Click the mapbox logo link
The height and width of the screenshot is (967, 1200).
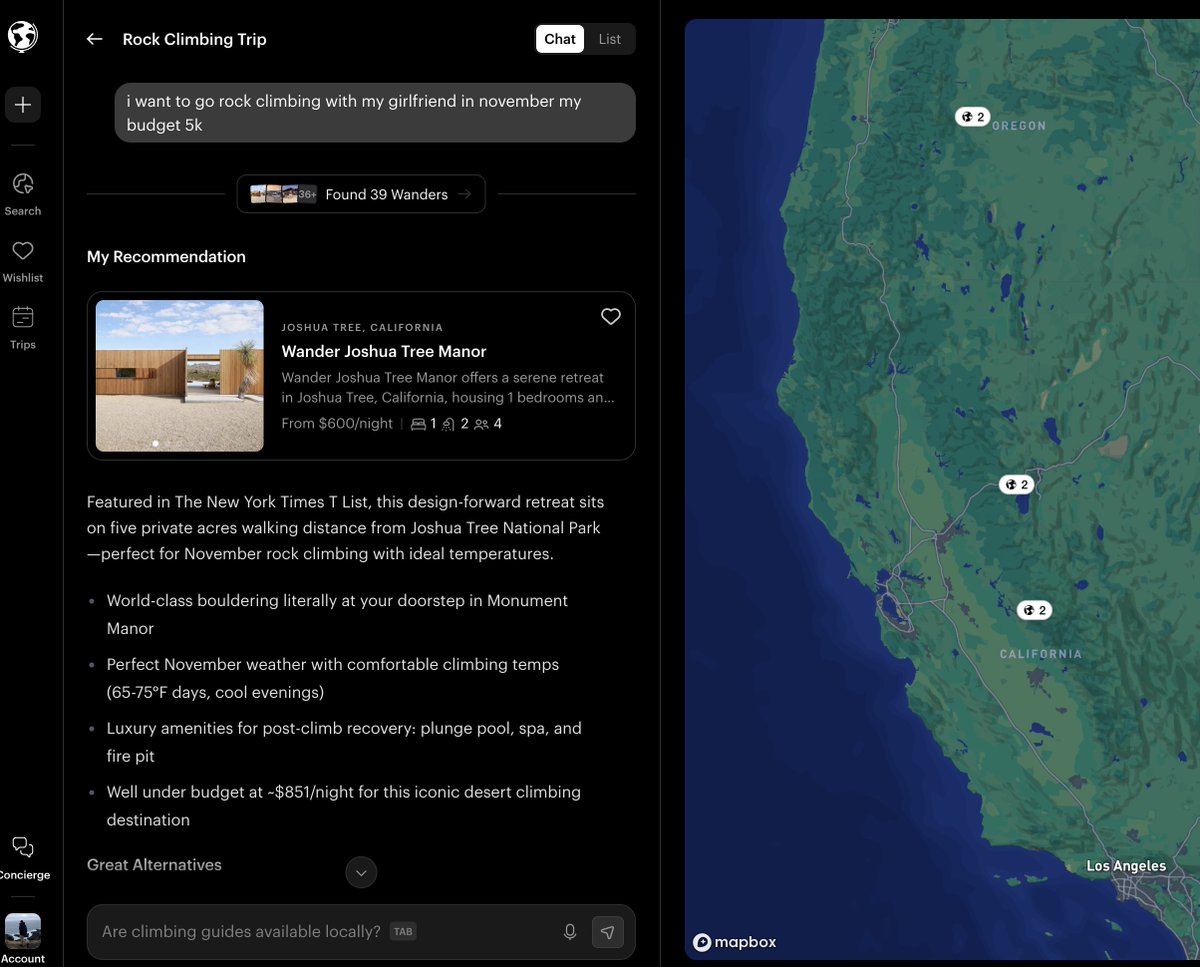point(735,942)
